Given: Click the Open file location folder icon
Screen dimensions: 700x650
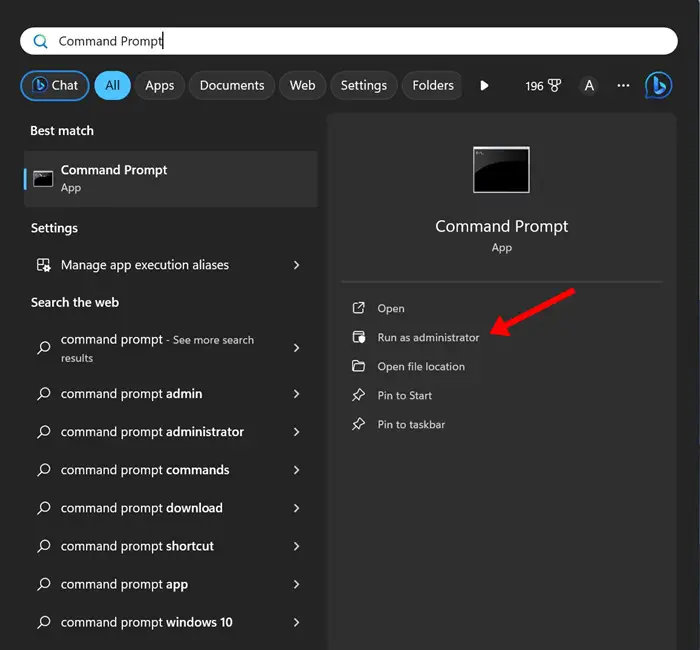Looking at the screenshot, I should tap(359, 366).
